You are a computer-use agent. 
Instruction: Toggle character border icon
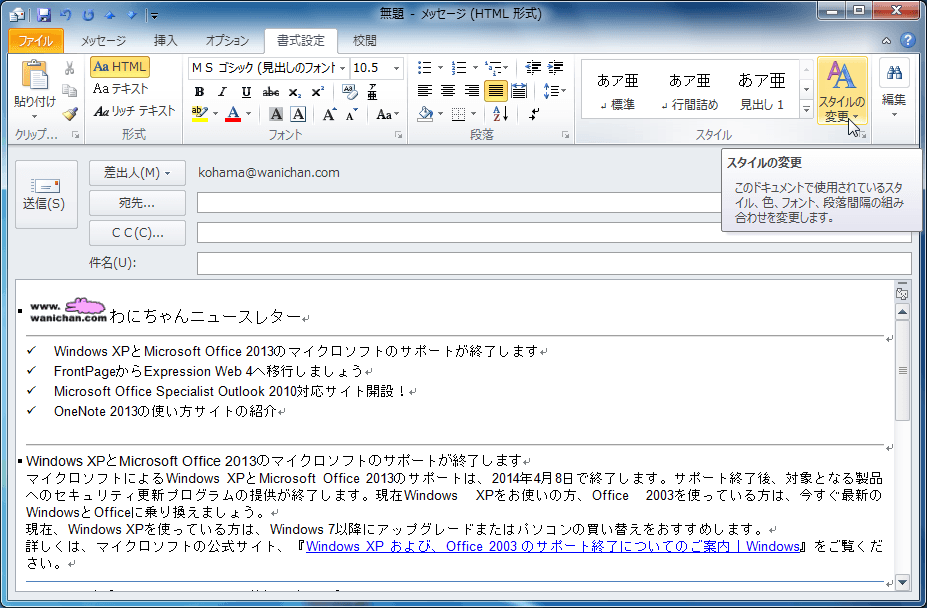tap(298, 114)
